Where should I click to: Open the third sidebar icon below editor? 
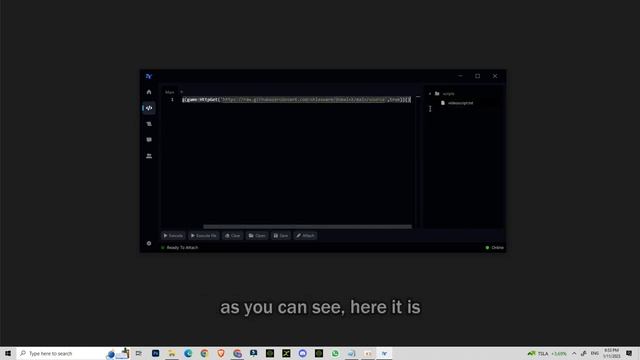point(149,124)
